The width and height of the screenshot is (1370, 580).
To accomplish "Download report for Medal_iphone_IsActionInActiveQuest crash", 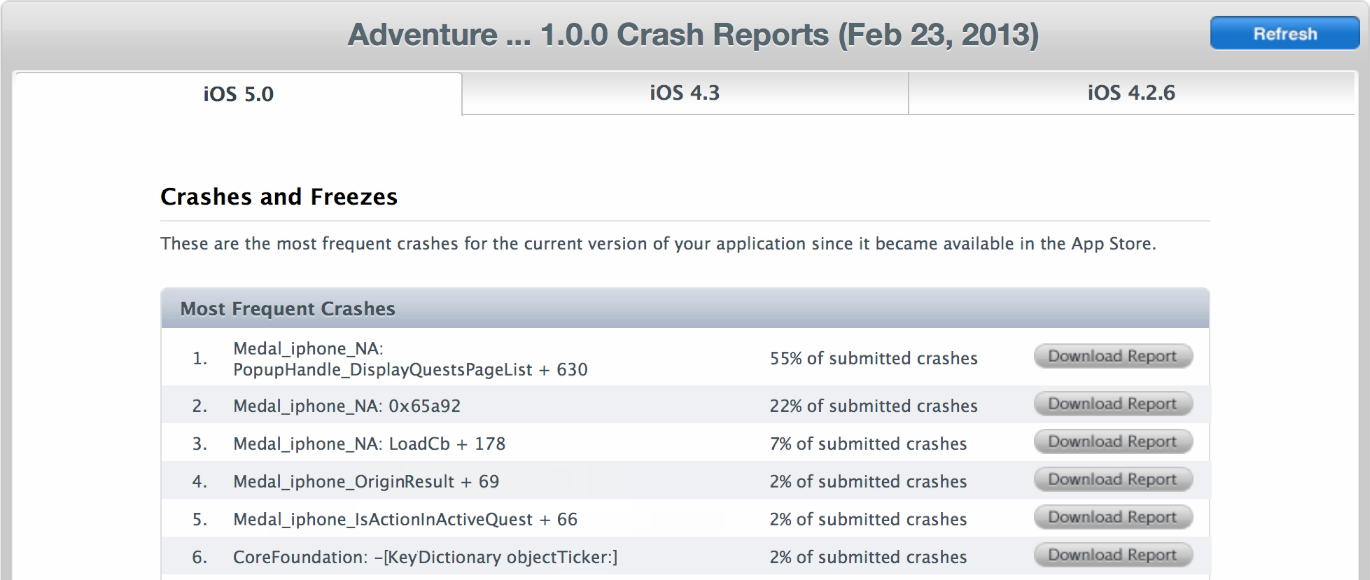I will click(x=1112, y=517).
